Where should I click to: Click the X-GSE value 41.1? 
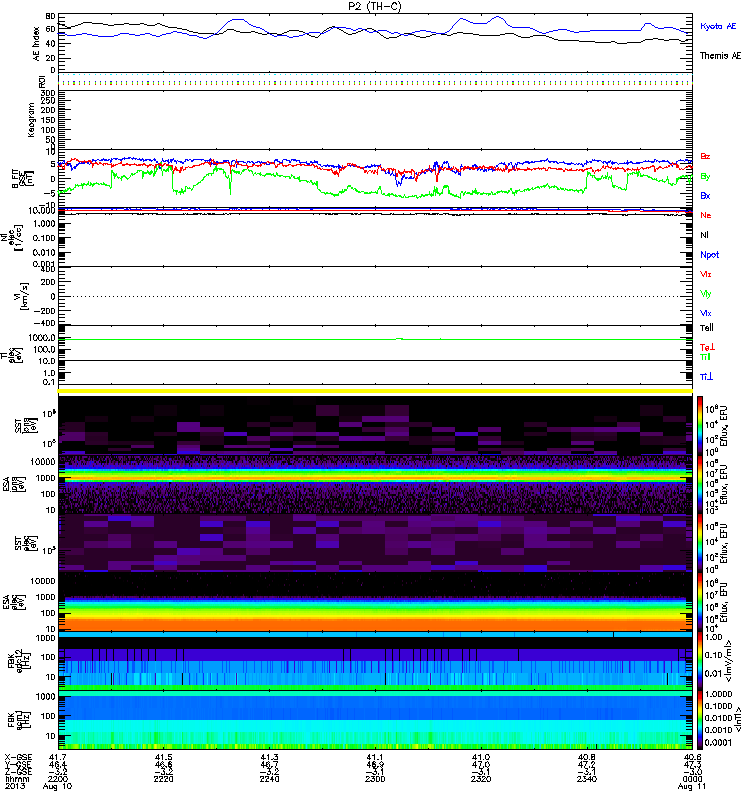click(x=375, y=757)
